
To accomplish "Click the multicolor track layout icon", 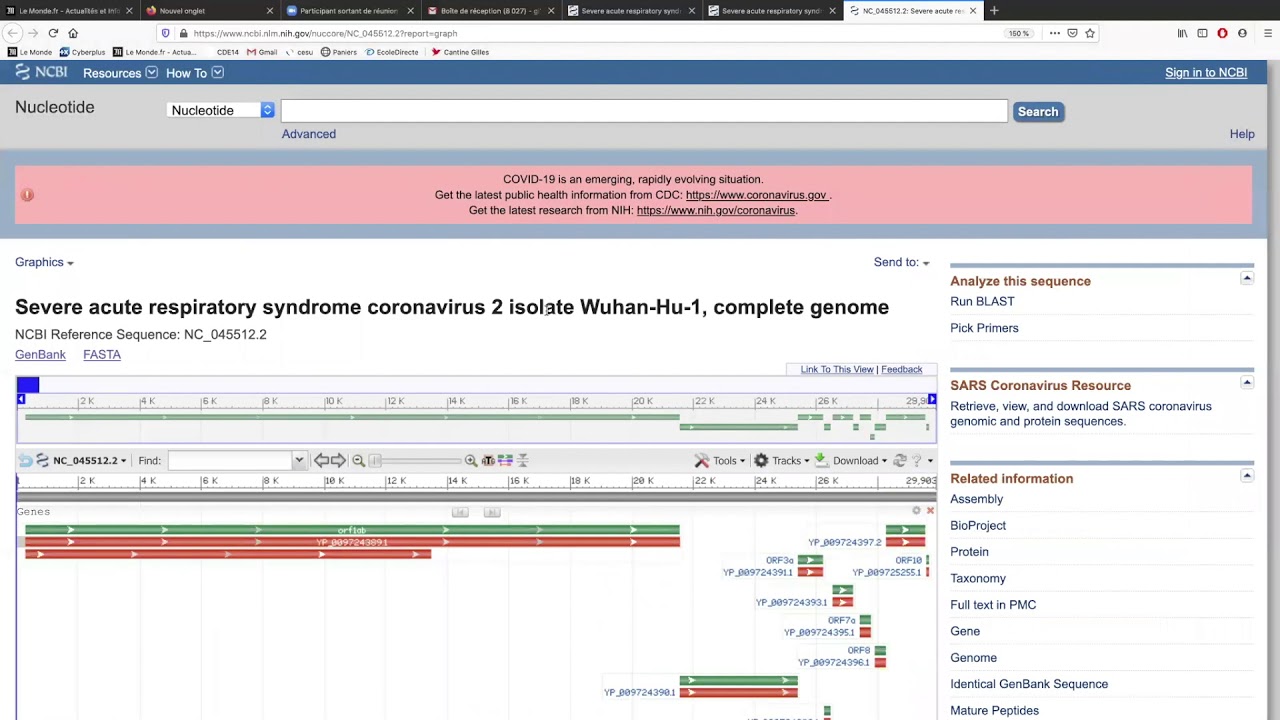I will pyautogui.click(x=505, y=460).
